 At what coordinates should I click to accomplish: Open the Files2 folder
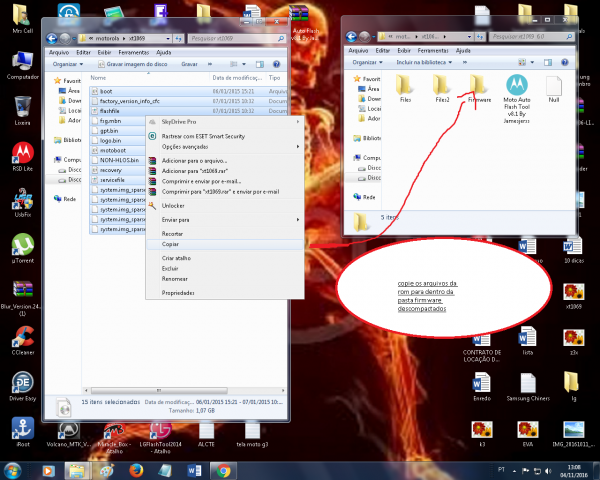coord(442,86)
